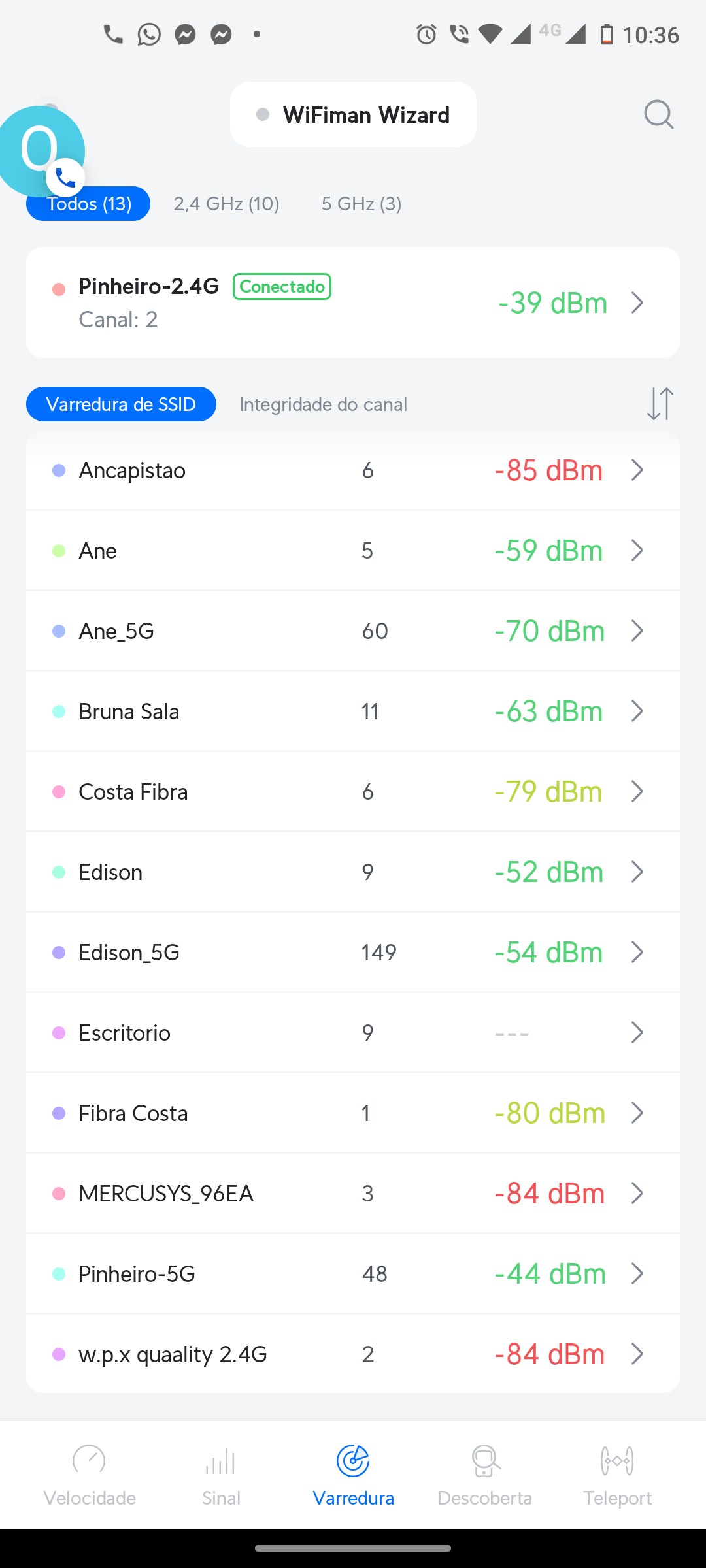
Task: Select the Varredura radar icon
Action: coord(353,1461)
